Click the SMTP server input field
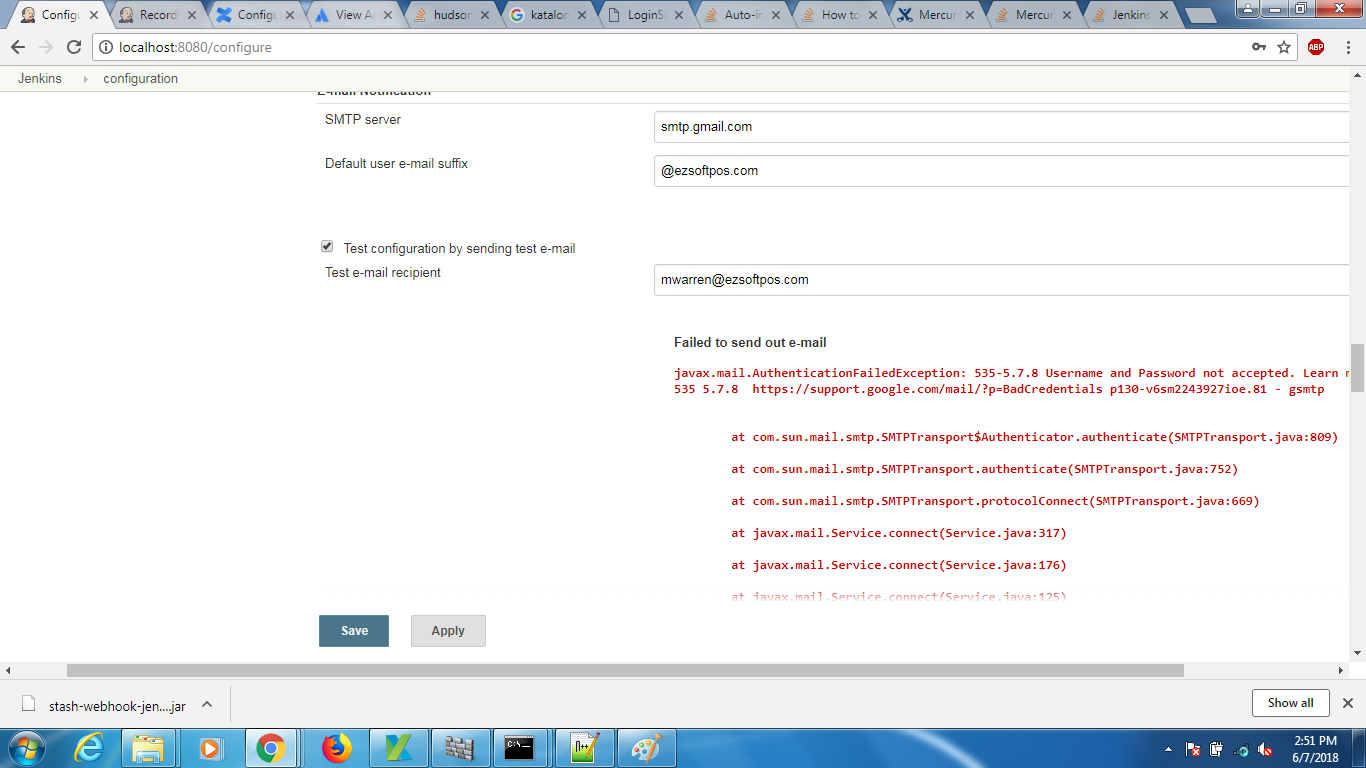This screenshot has width=1366, height=768. point(1002,127)
